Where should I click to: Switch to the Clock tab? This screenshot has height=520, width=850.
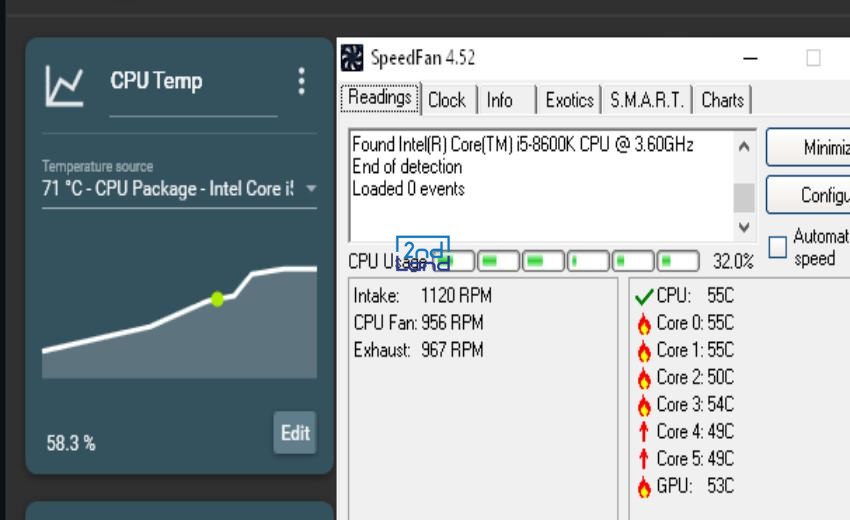coord(447,100)
